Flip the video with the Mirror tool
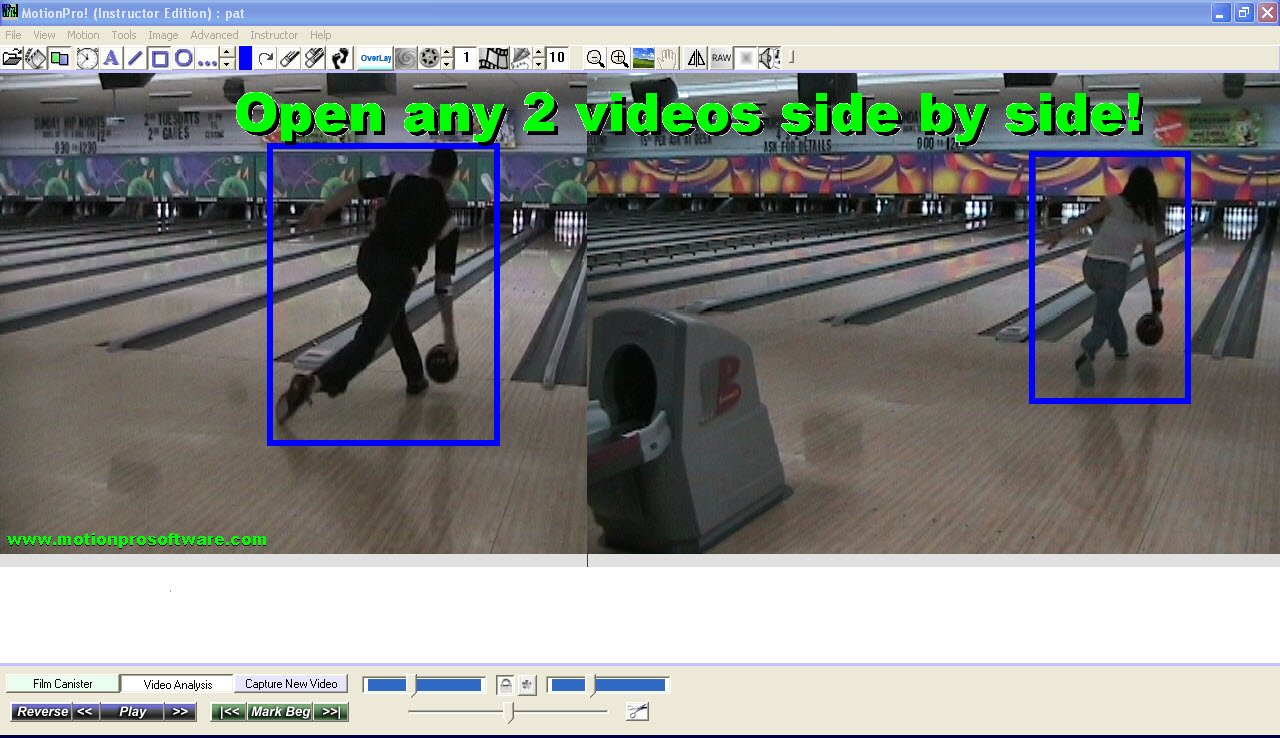This screenshot has width=1280, height=738. [x=695, y=58]
